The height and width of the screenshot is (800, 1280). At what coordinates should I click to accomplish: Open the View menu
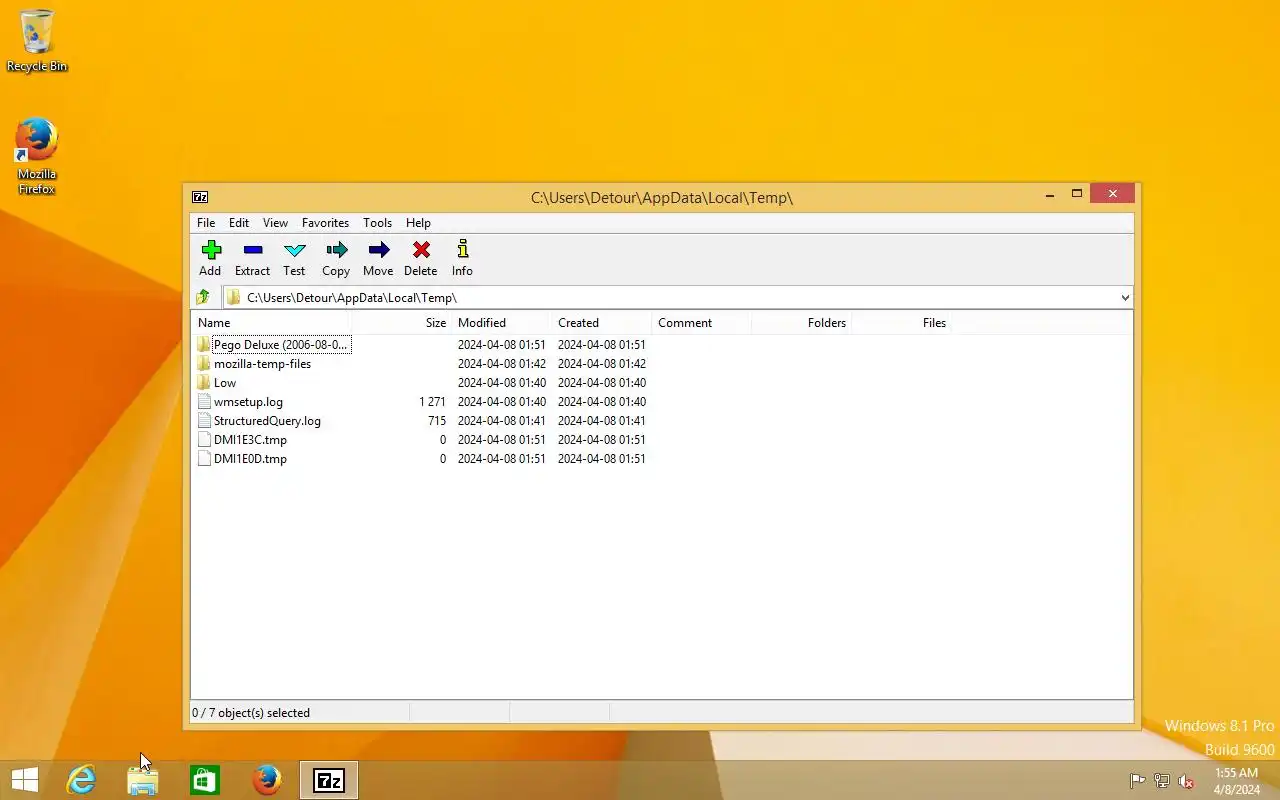point(275,223)
